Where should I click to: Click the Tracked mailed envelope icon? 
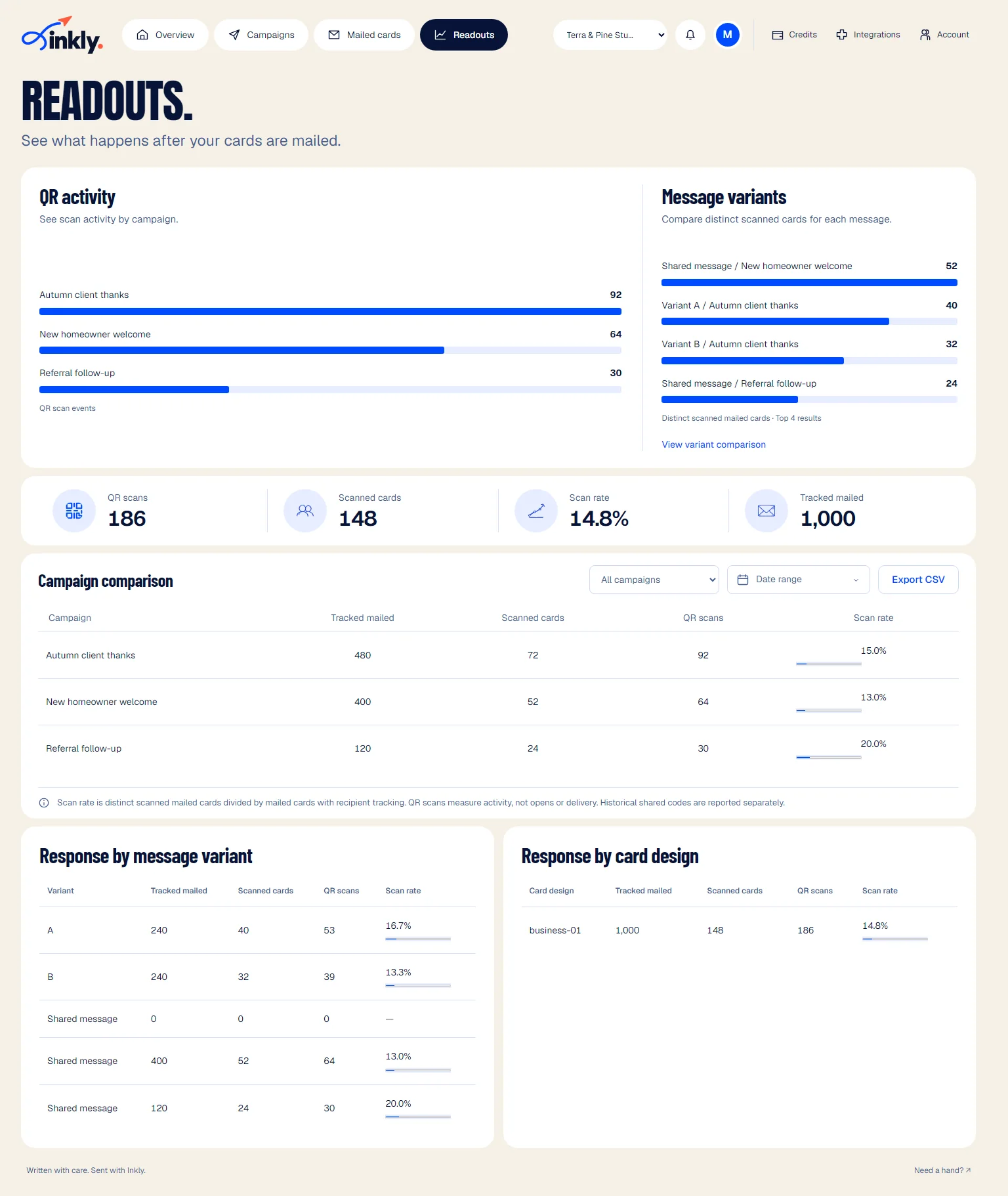[766, 511]
